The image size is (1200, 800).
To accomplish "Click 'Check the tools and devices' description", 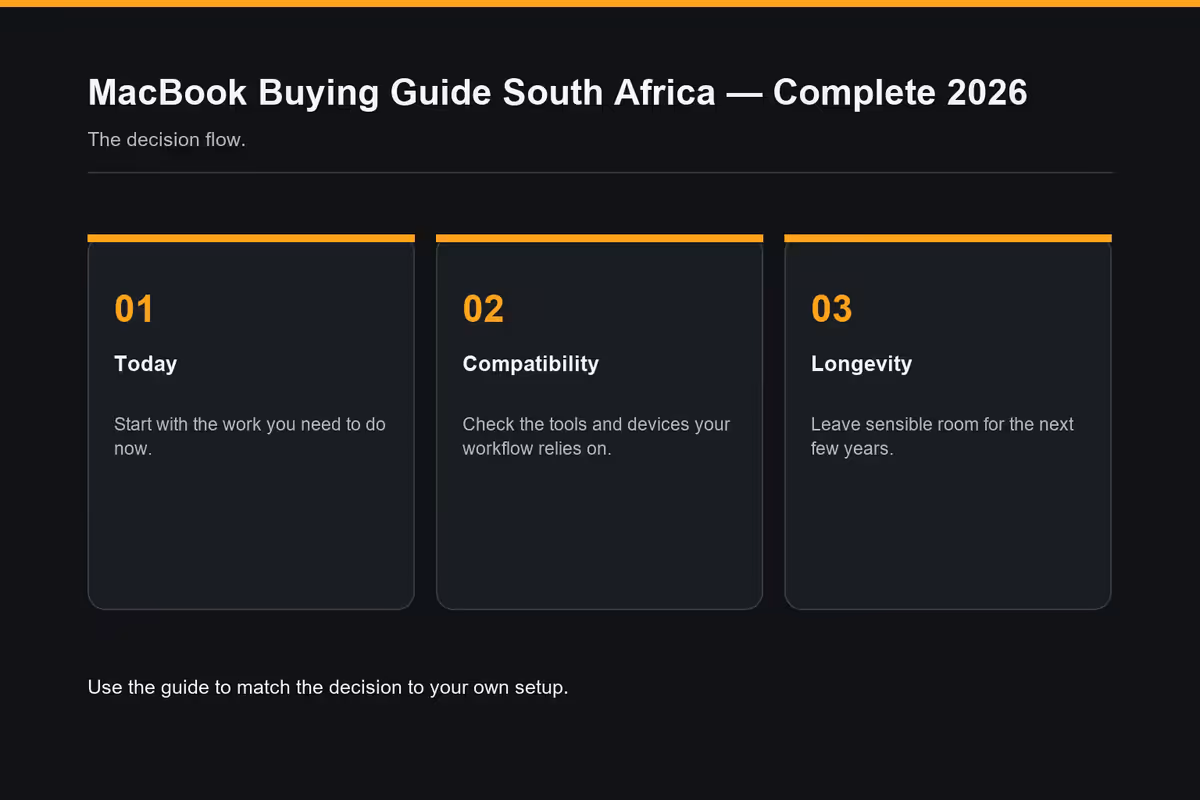I will 596,436.
